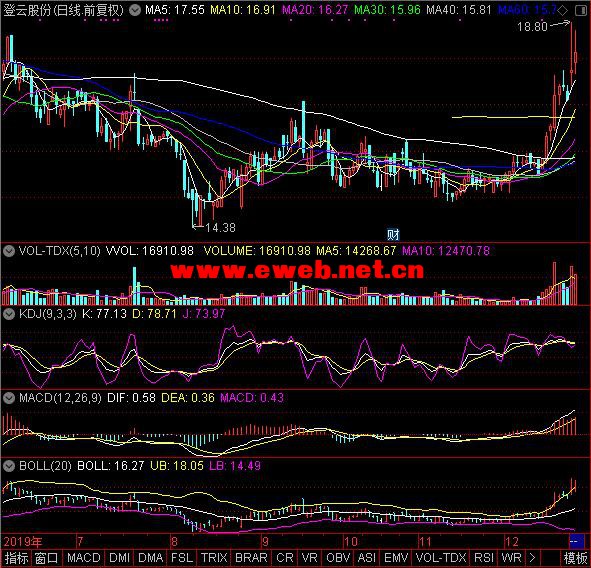591x568 pixels.
Task: Open the 指标 indicator menu
Action: 16,558
